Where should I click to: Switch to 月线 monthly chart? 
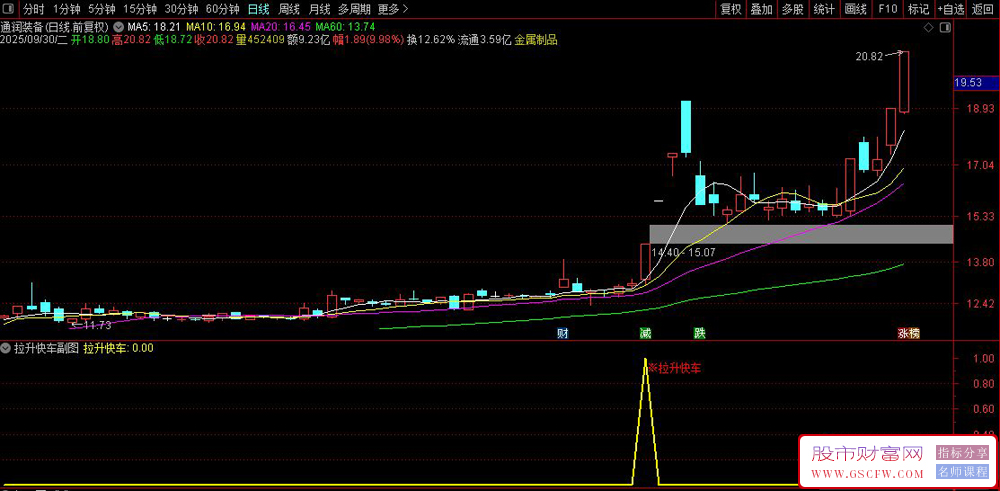tap(319, 9)
